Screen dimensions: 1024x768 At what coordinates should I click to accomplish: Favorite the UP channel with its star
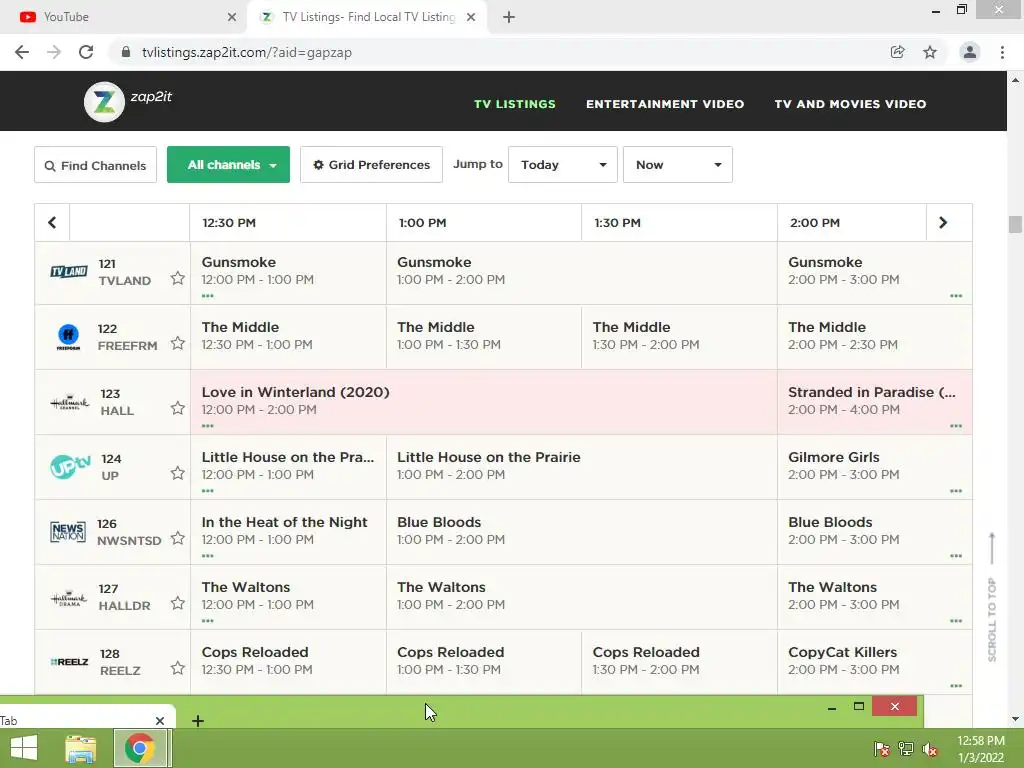(x=178, y=473)
